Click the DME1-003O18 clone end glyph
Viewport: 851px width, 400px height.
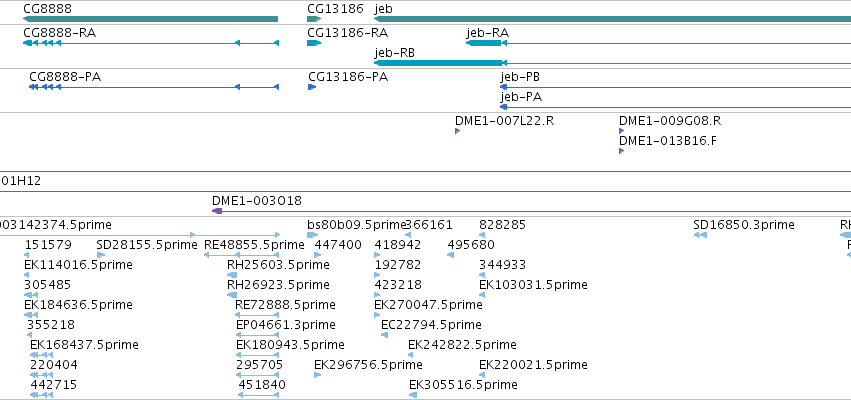tap(217, 211)
